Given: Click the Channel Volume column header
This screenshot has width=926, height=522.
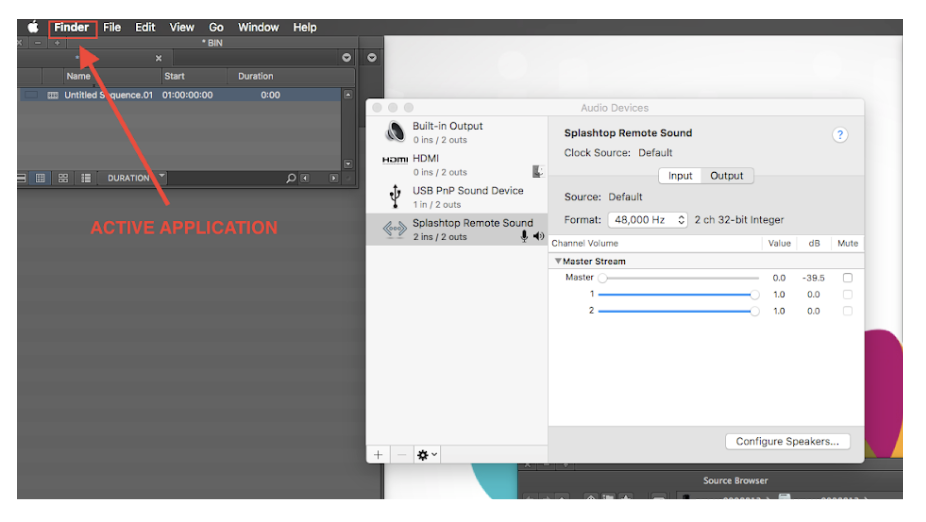Looking at the screenshot, I should tap(585, 243).
